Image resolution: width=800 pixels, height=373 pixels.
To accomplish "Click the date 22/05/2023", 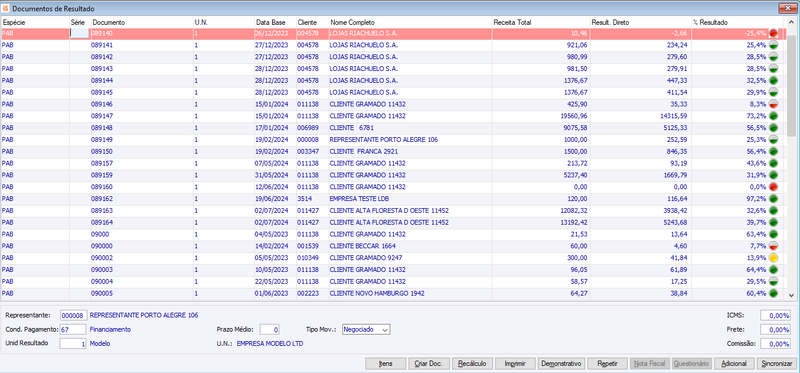I will point(270,282).
